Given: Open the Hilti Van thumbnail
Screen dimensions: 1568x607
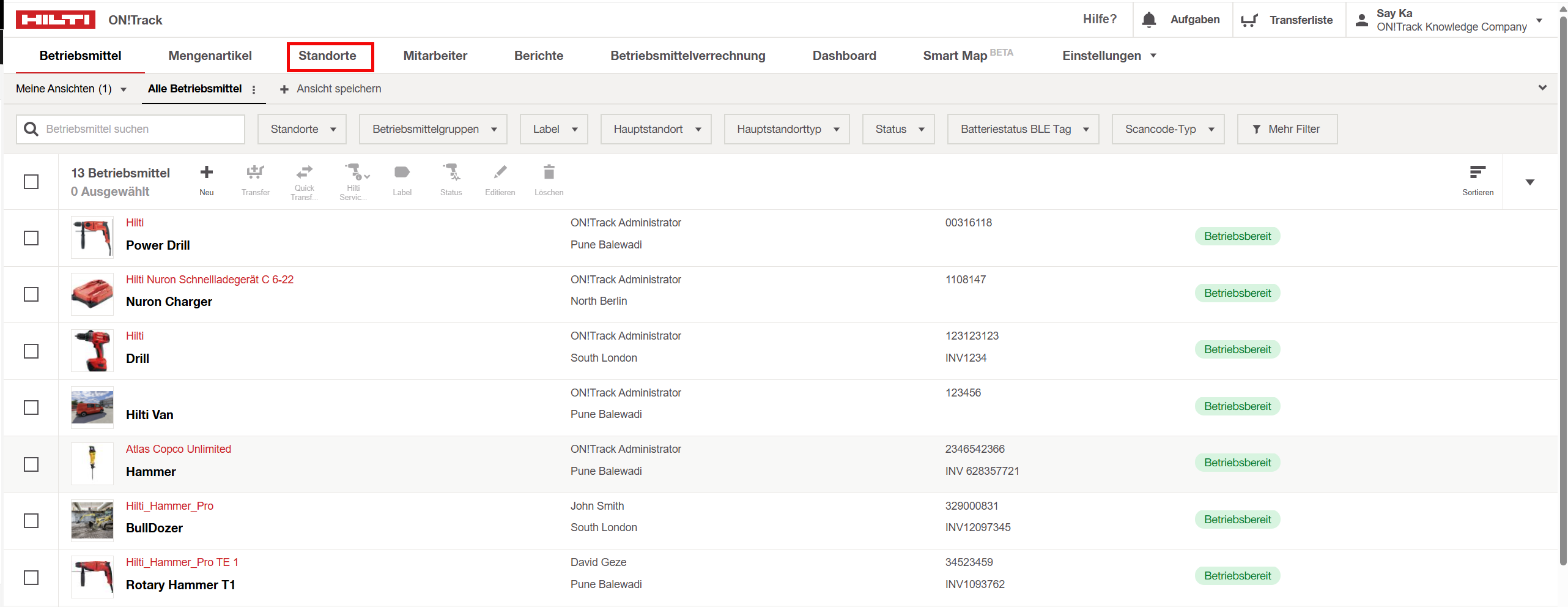Looking at the screenshot, I should tap(92, 407).
